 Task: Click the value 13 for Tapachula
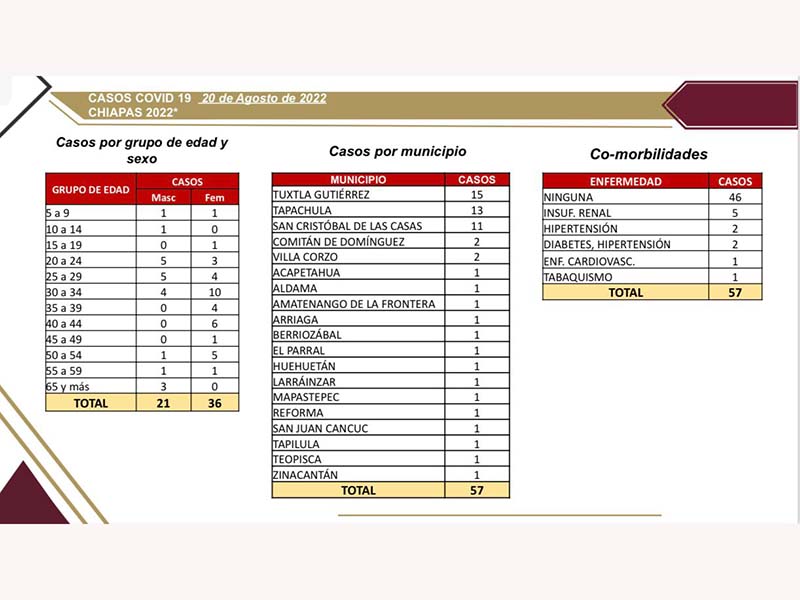477,210
